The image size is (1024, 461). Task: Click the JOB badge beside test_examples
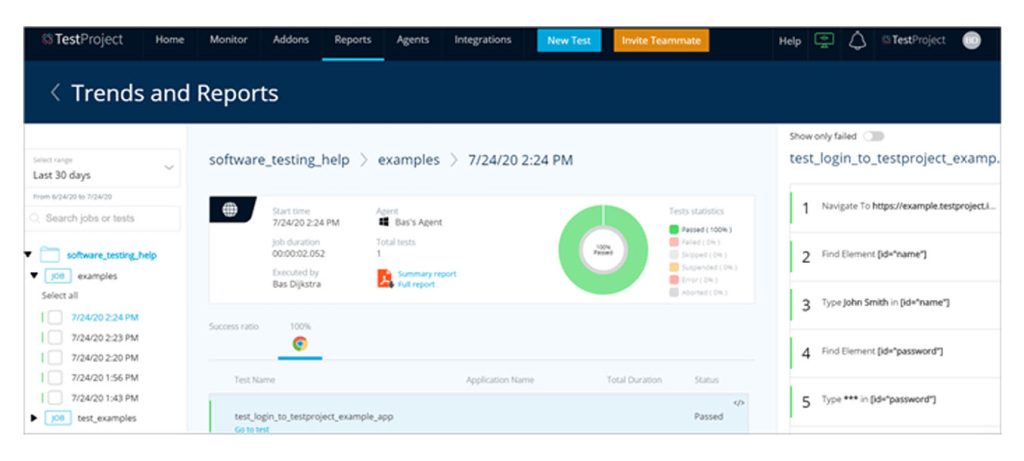(x=57, y=418)
